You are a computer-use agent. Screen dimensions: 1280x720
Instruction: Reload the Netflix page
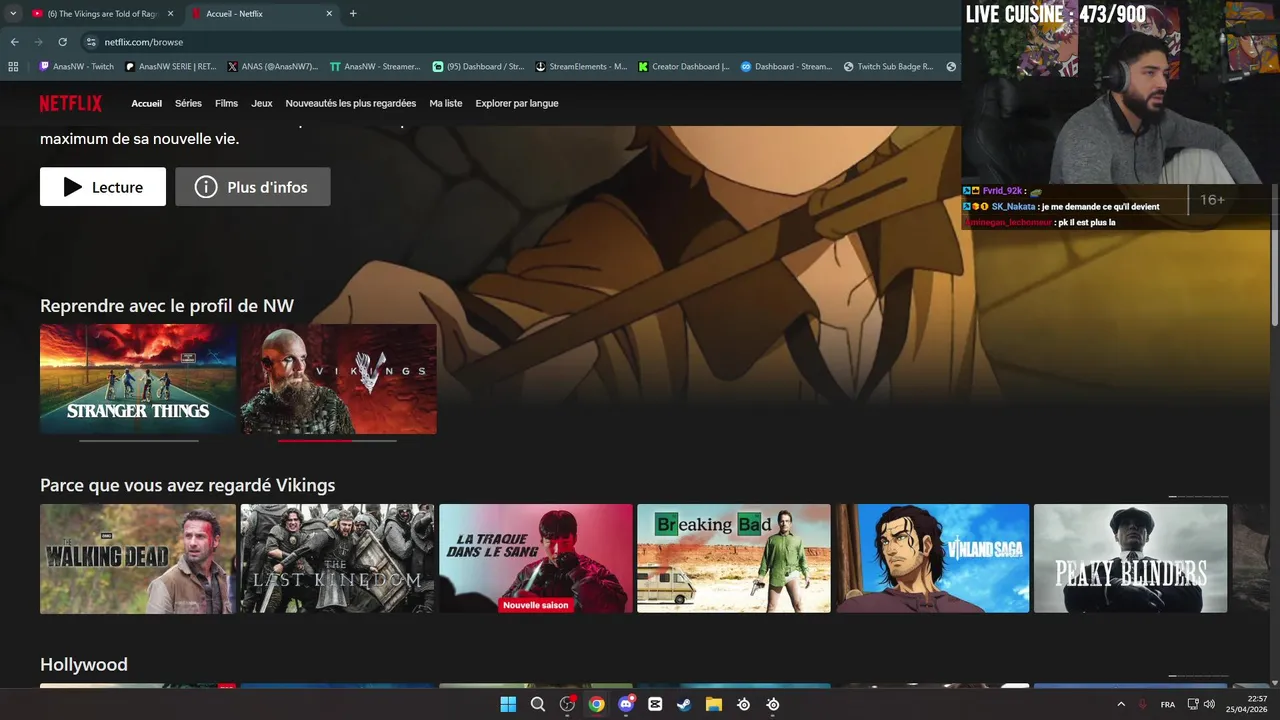click(62, 42)
